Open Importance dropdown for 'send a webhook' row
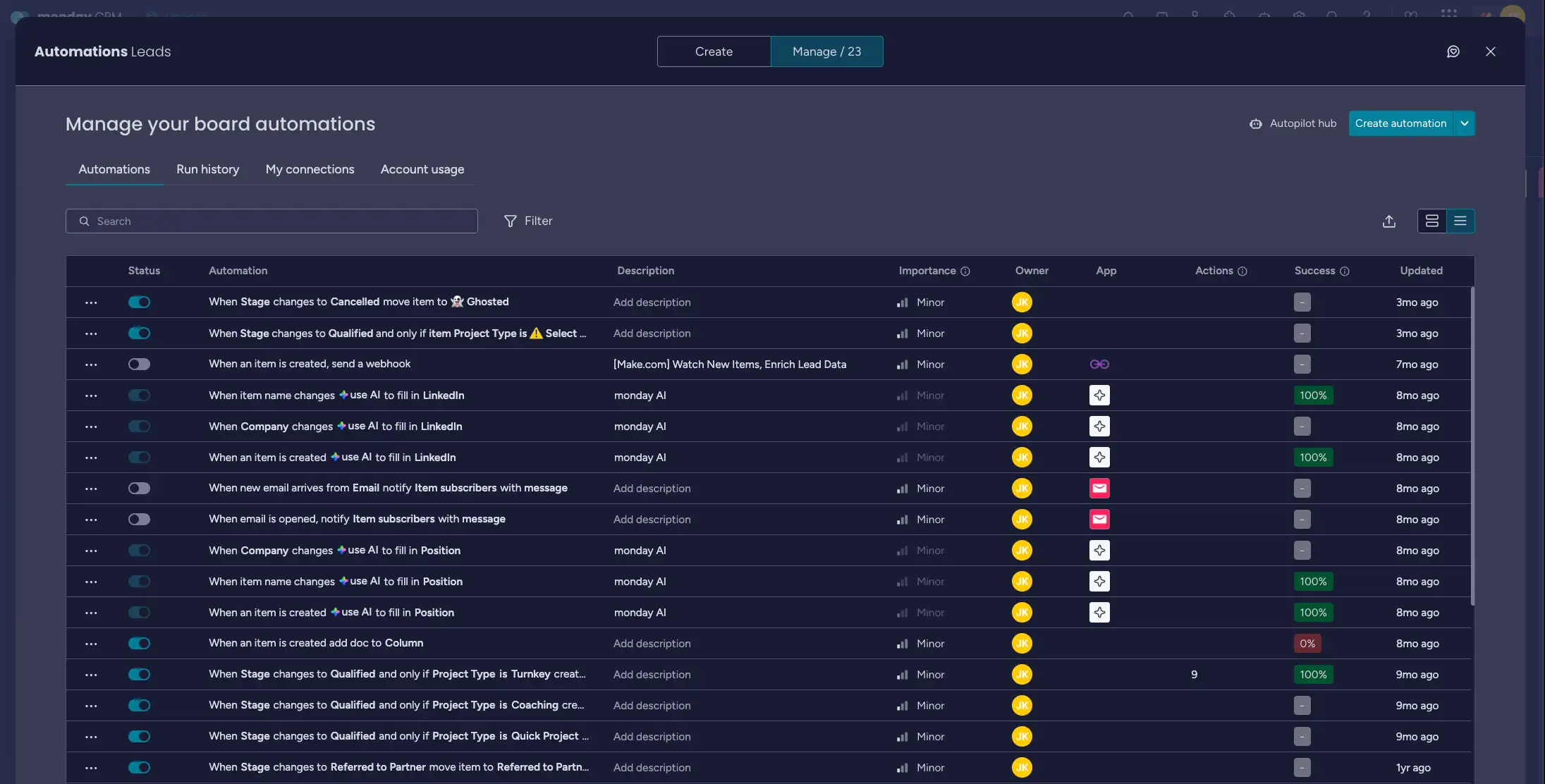 [x=920, y=365]
